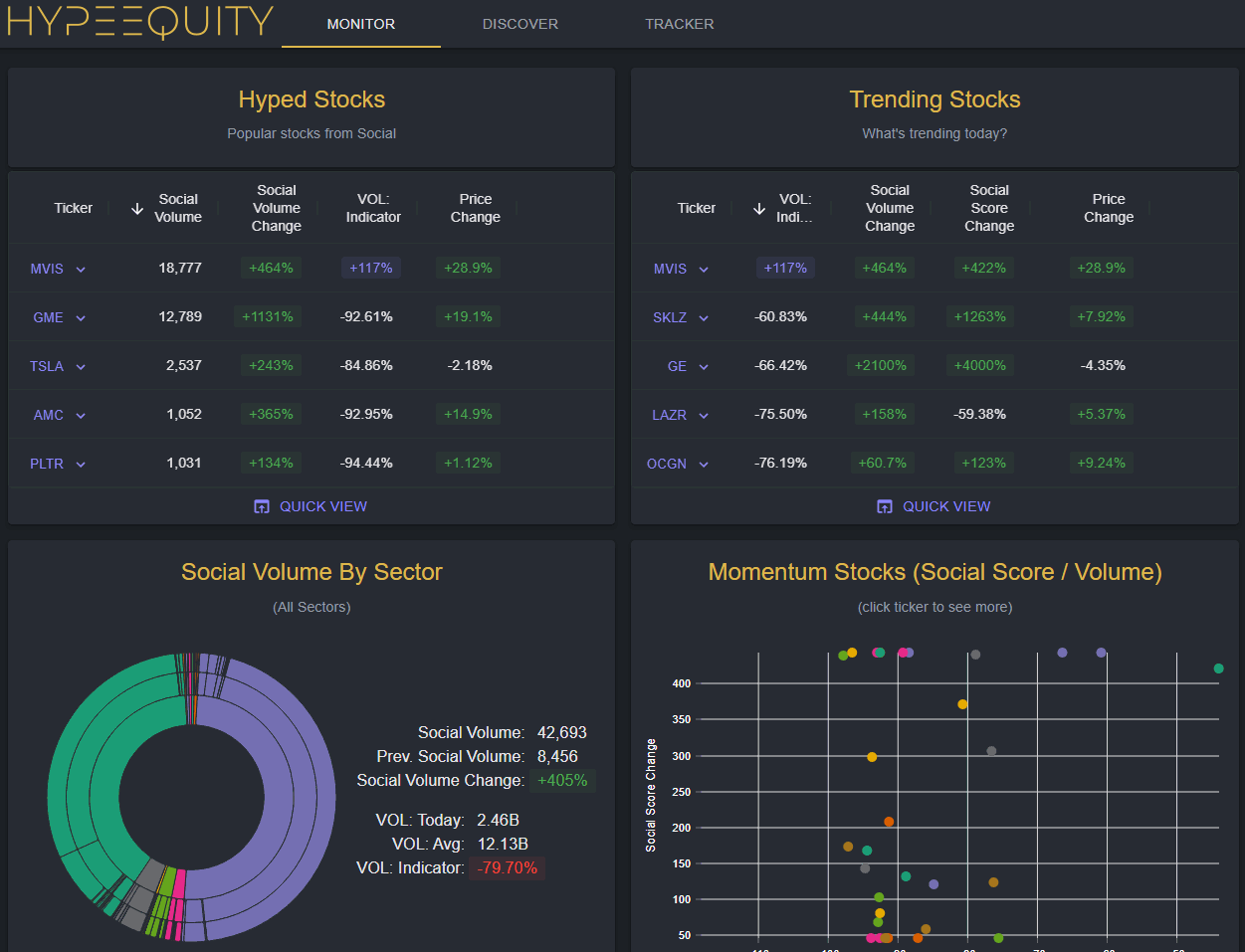Image resolution: width=1245 pixels, height=952 pixels.
Task: Open the LAZR ticker link
Action: [x=669, y=415]
